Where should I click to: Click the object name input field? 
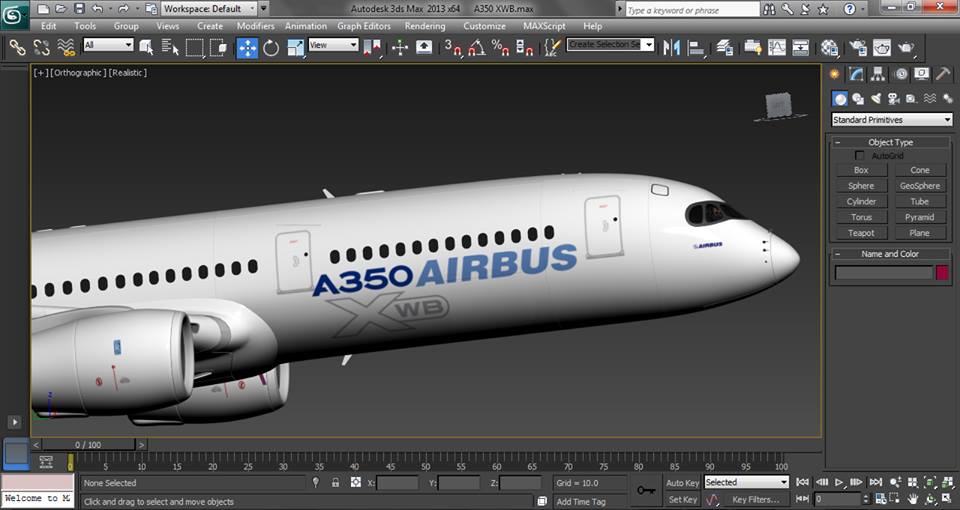click(x=883, y=272)
